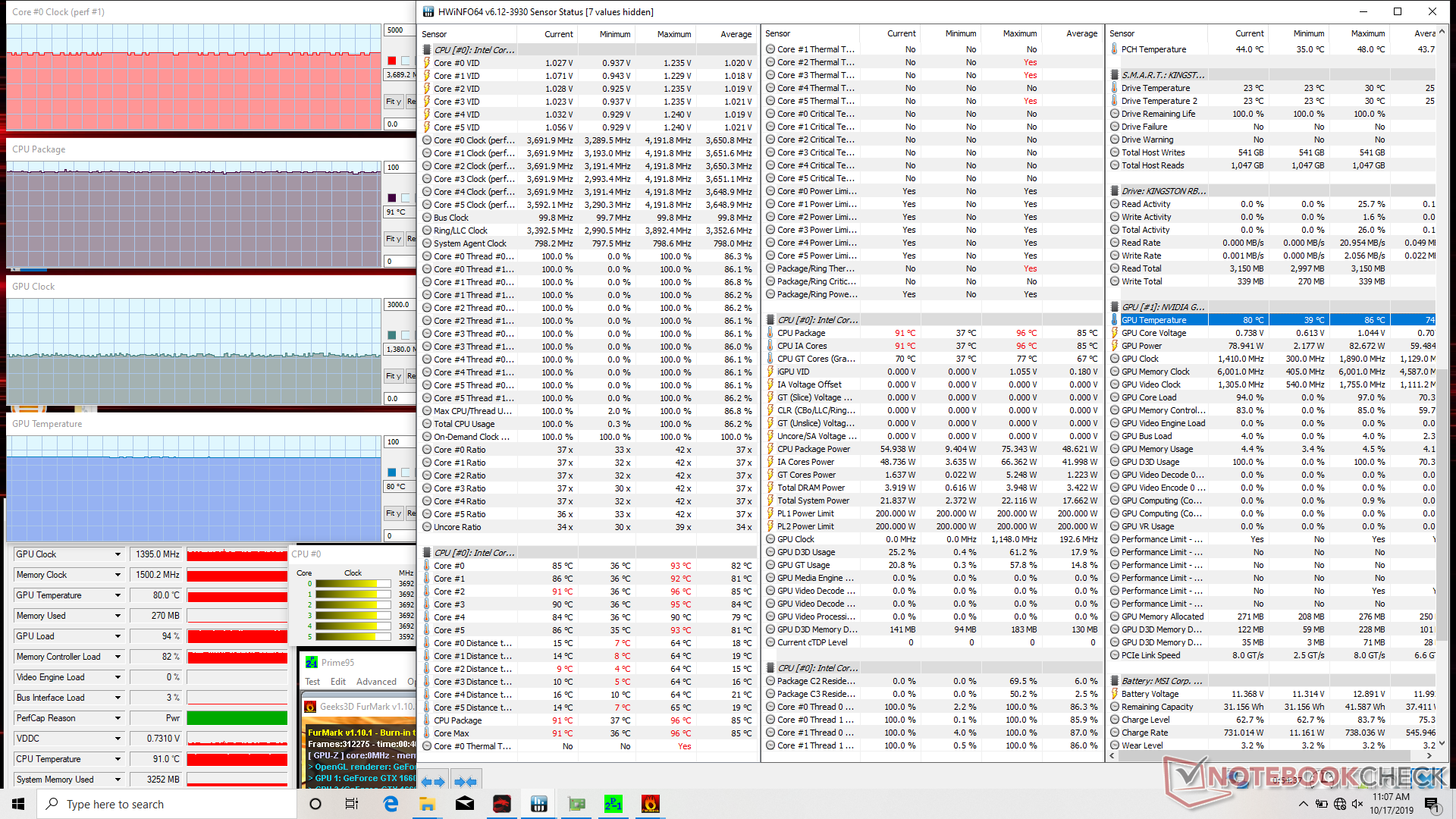This screenshot has height=819, width=1456.
Task: Open the Test menu in Prime95
Action: 312,682
